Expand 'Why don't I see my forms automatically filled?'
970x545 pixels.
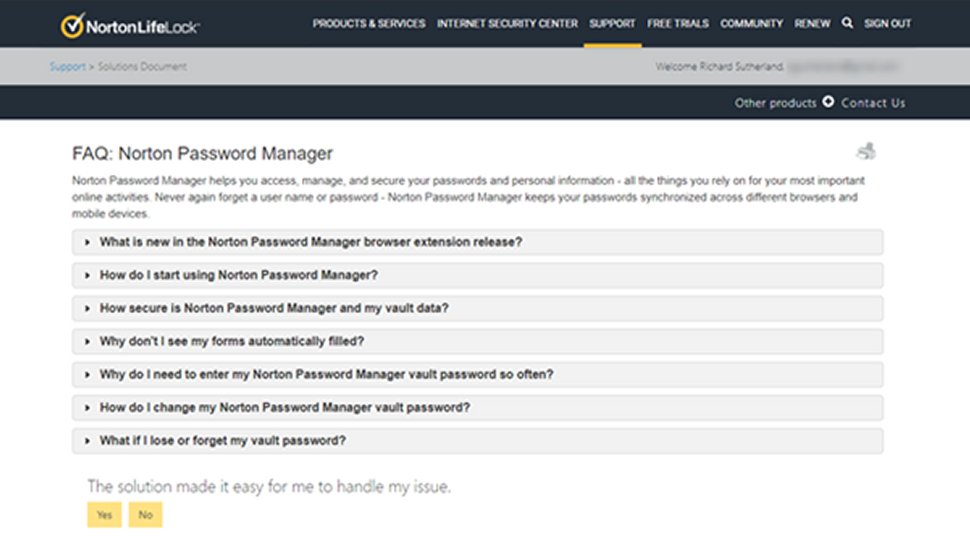click(x=478, y=341)
